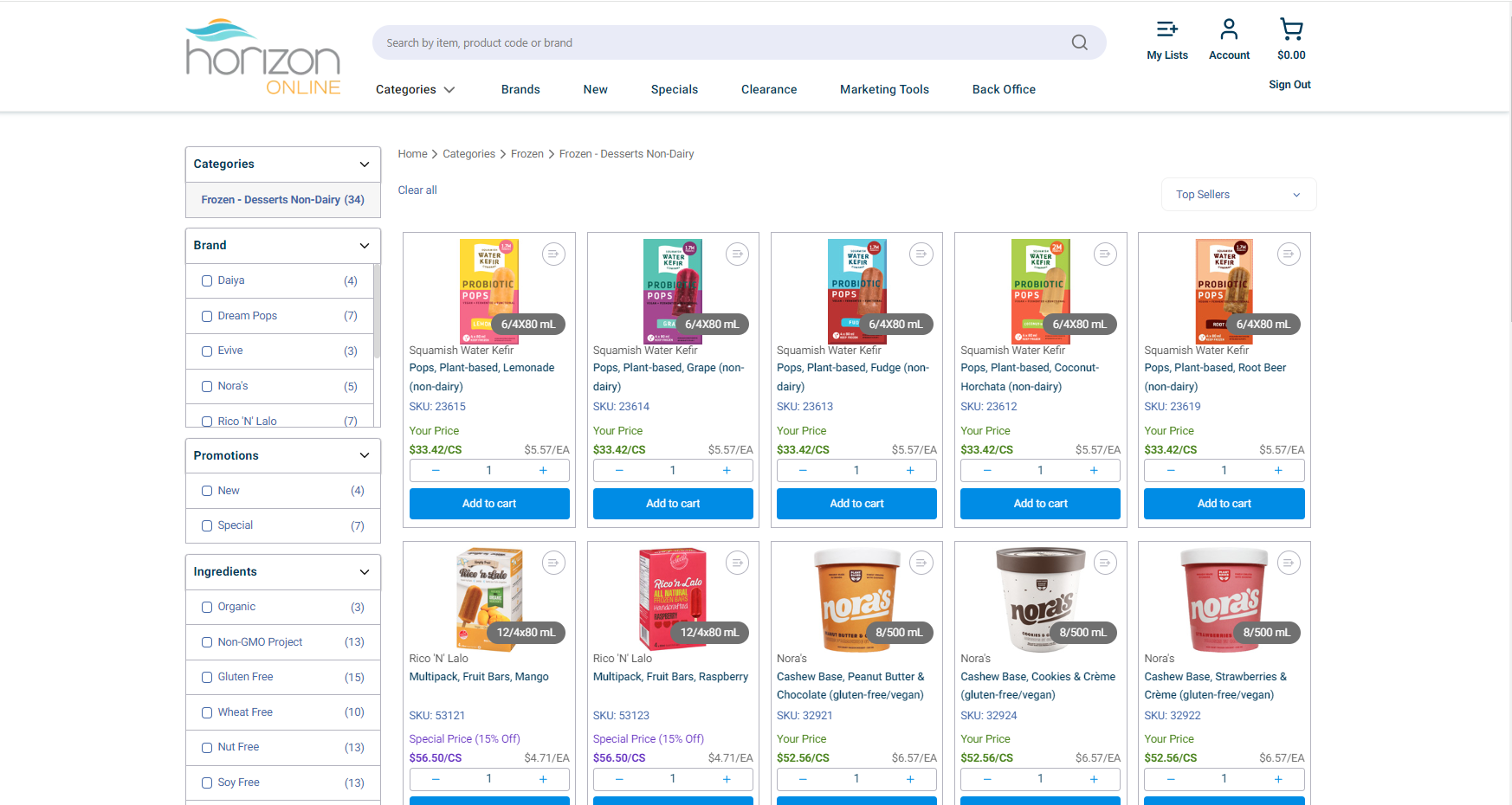
Task: Click the Sign Out link
Action: coord(1289,85)
